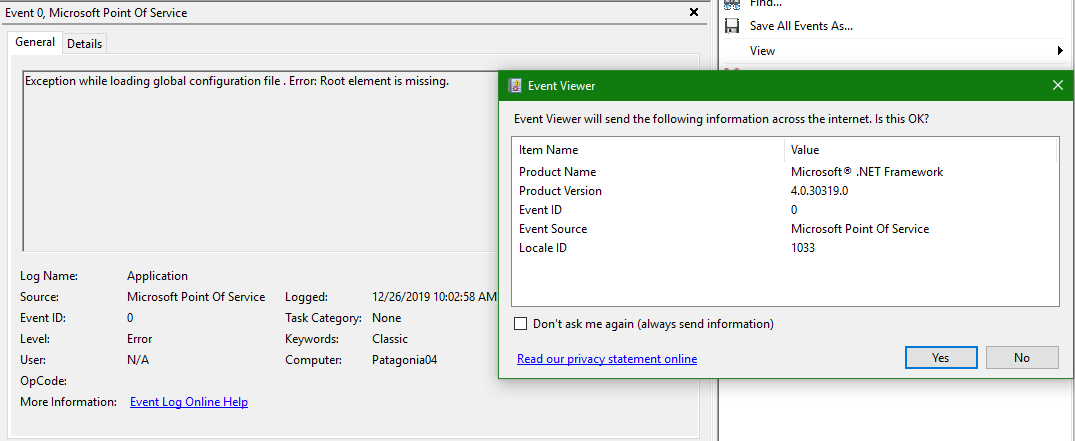
Task: Close the Event 0 properties pane
Action: tap(693, 12)
